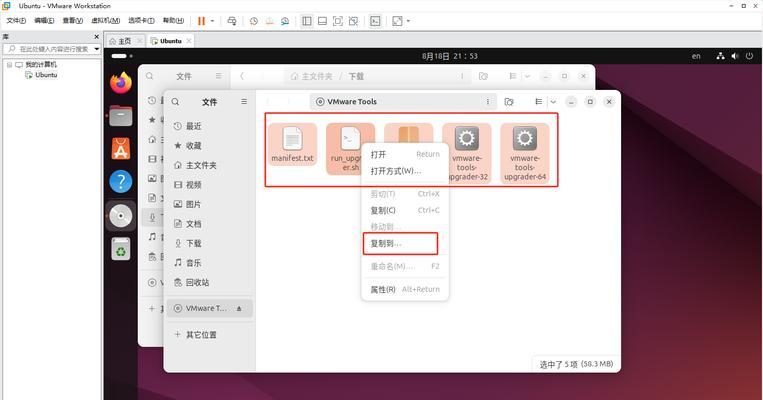
Task: Click the network status icon in top bar
Action: tap(721, 56)
